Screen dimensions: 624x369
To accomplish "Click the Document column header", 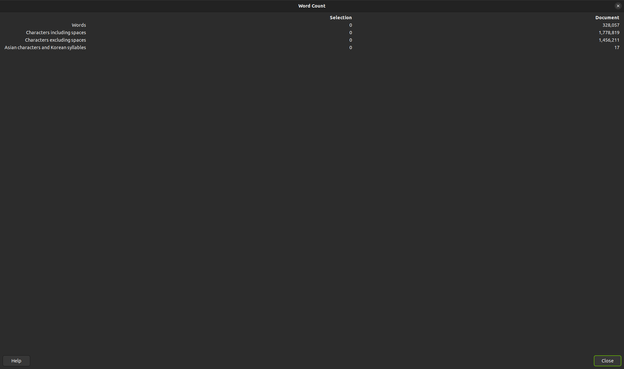I will coord(607,18).
